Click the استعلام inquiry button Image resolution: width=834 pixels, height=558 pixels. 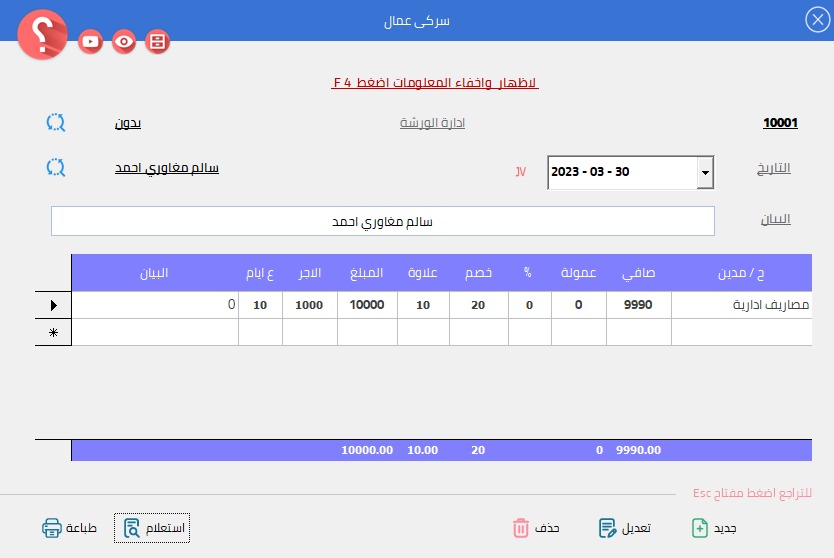(152, 528)
